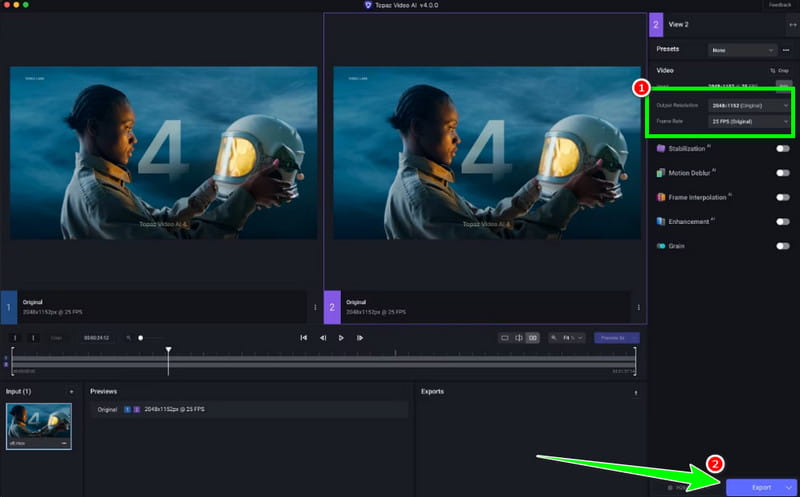This screenshot has height=497, width=800.
Task: Click the timeline zoom magnifier icon
Action: (x=129, y=338)
